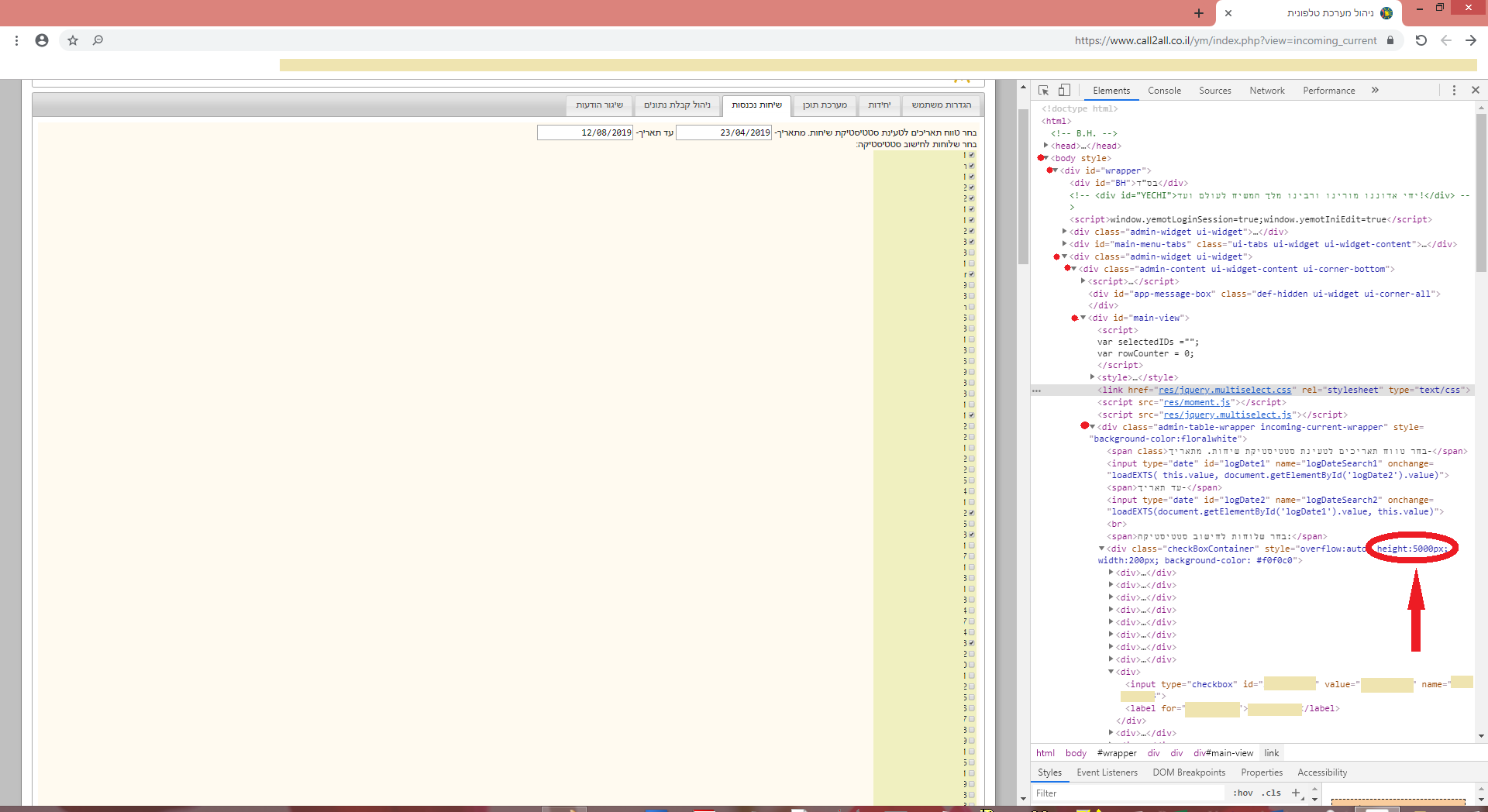Switch to Console tab in DevTools

click(x=1164, y=91)
